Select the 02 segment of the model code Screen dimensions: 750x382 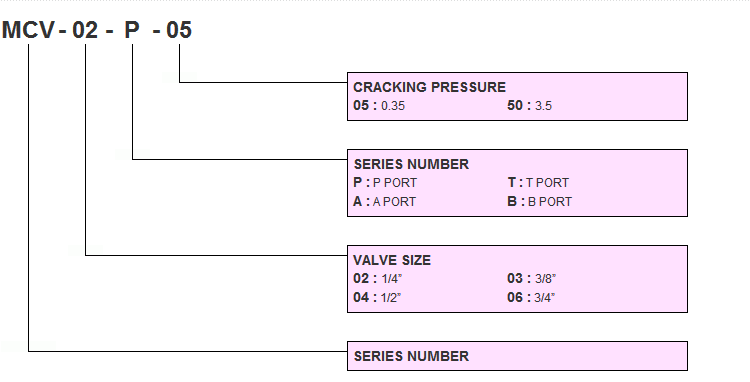pyautogui.click(x=85, y=30)
